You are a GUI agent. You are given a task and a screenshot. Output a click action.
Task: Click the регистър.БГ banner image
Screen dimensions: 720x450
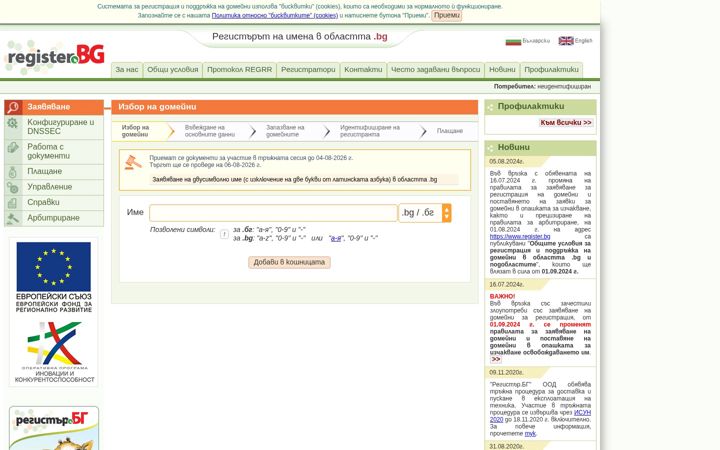point(54,428)
